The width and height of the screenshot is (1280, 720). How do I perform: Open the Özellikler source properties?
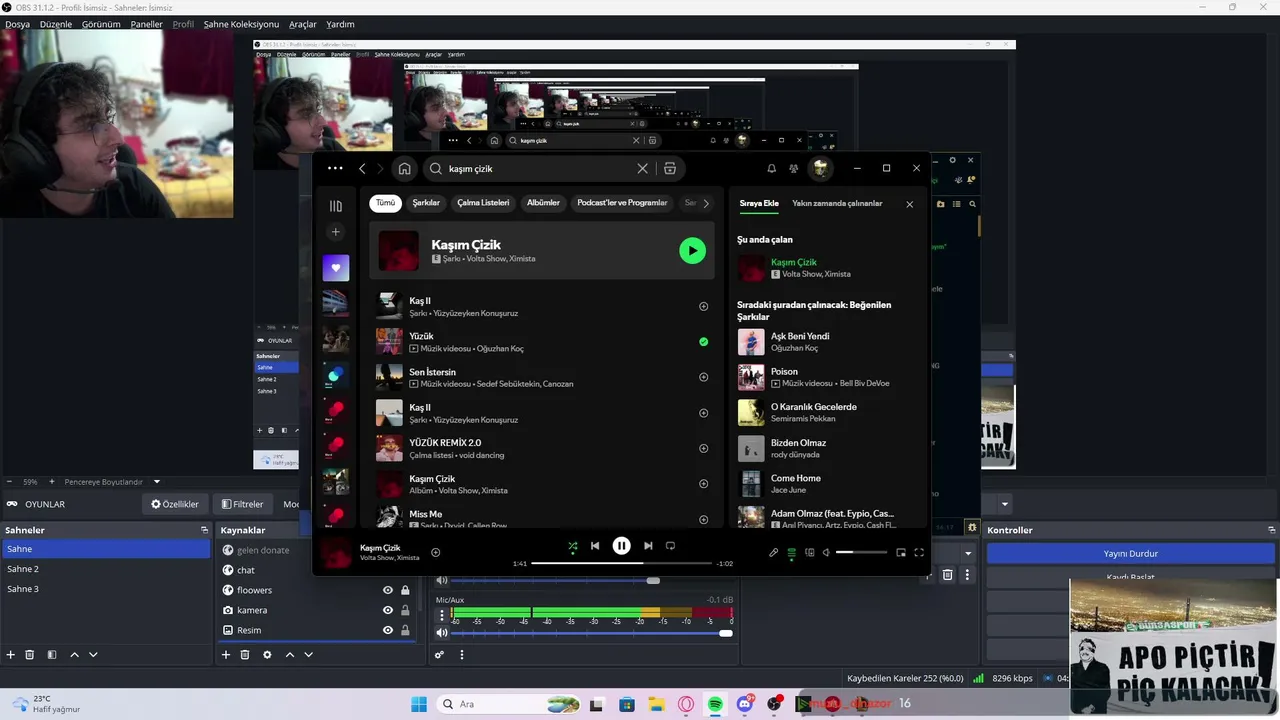point(175,504)
